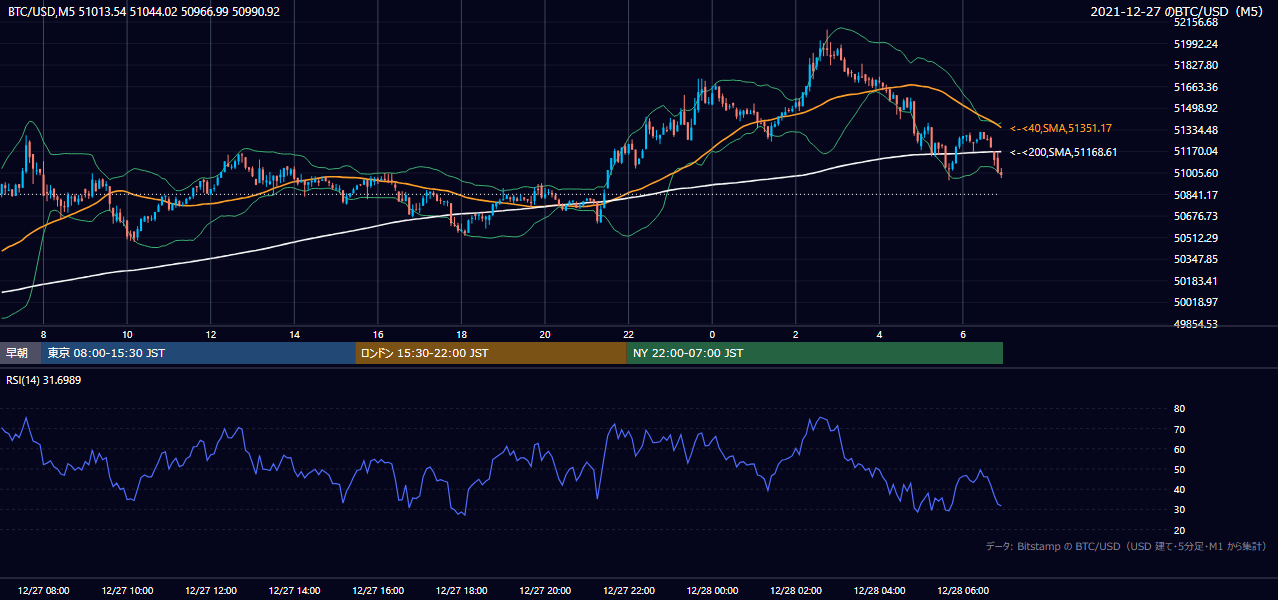Click price axis value 50841.17
This screenshot has height=600, width=1278.
coord(1195,195)
